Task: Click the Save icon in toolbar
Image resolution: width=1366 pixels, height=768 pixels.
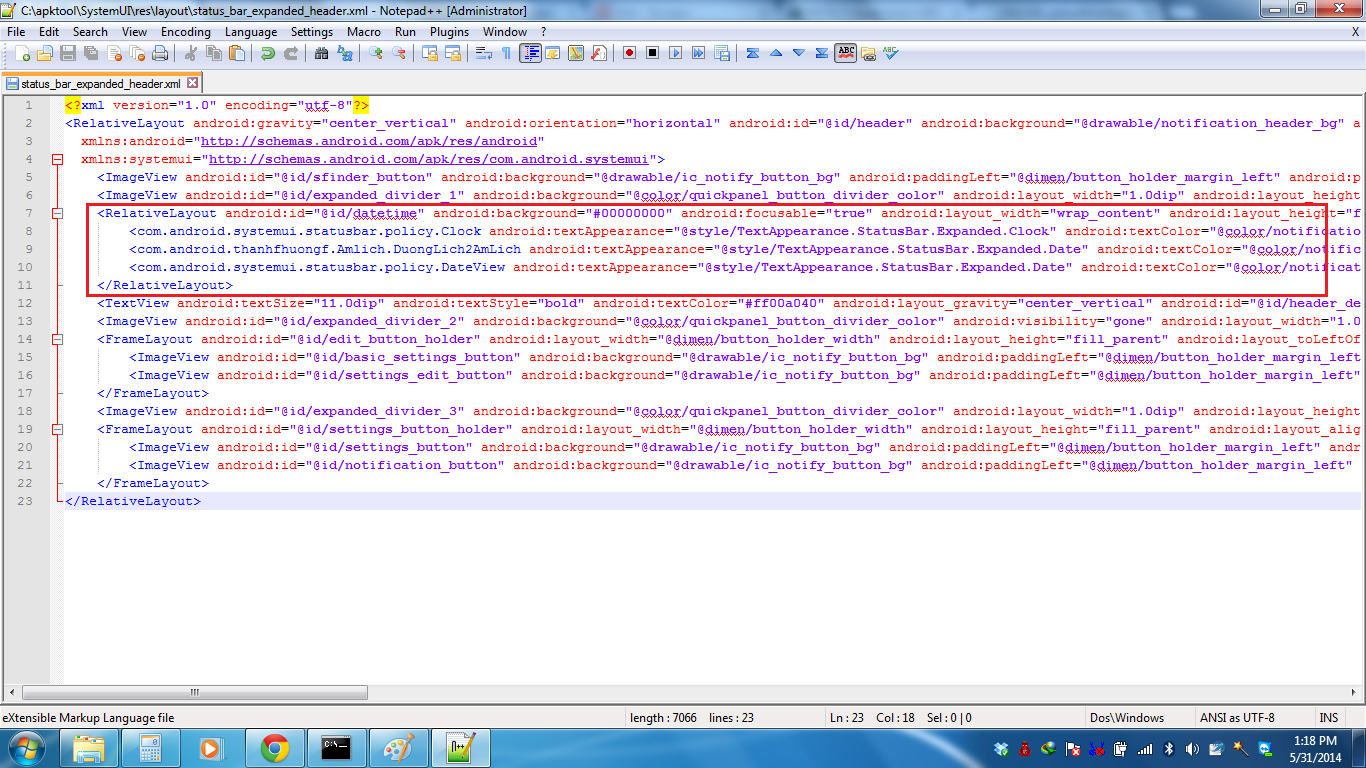Action: click(68, 53)
